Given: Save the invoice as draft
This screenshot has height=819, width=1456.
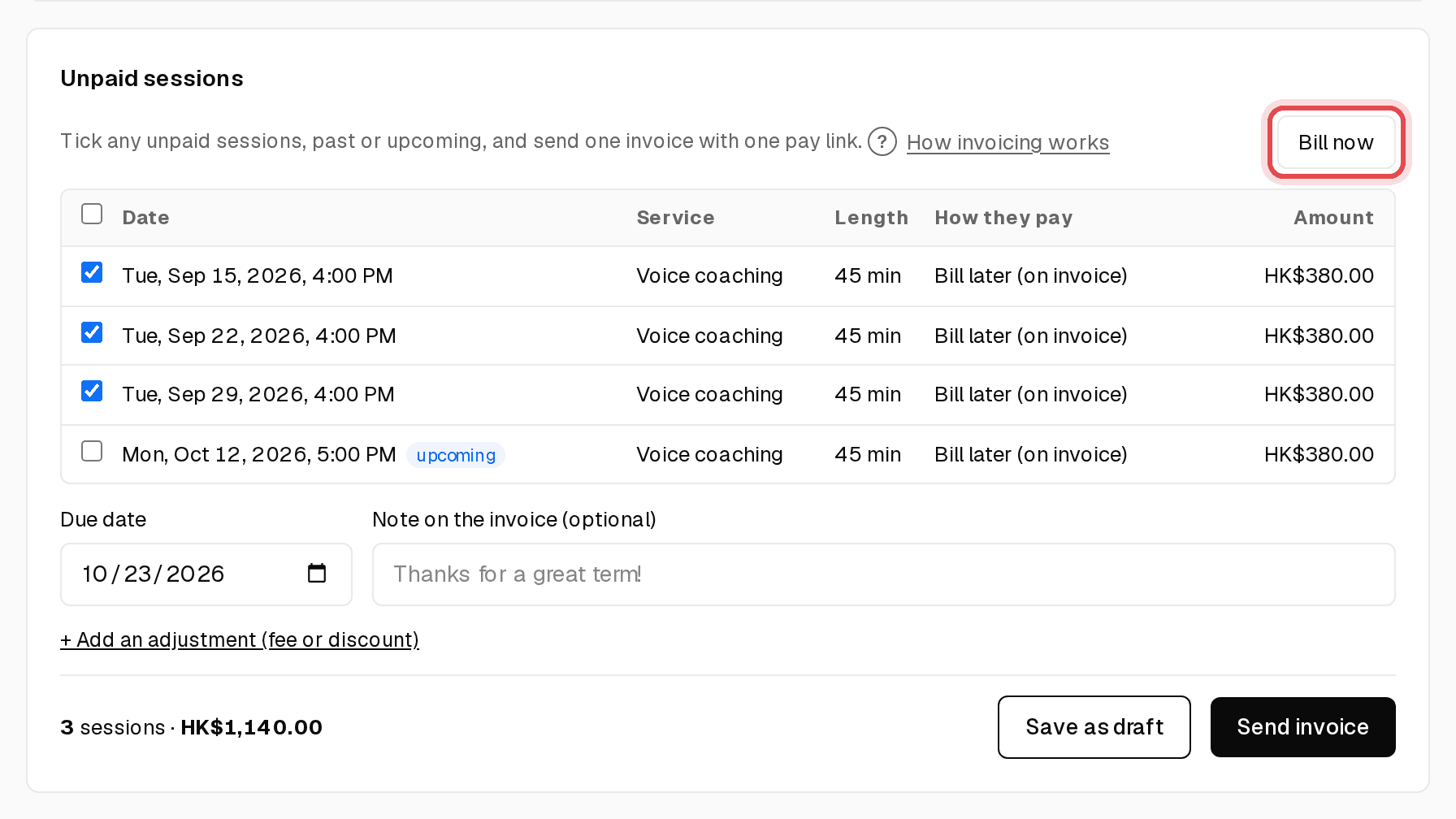Looking at the screenshot, I should (1094, 727).
